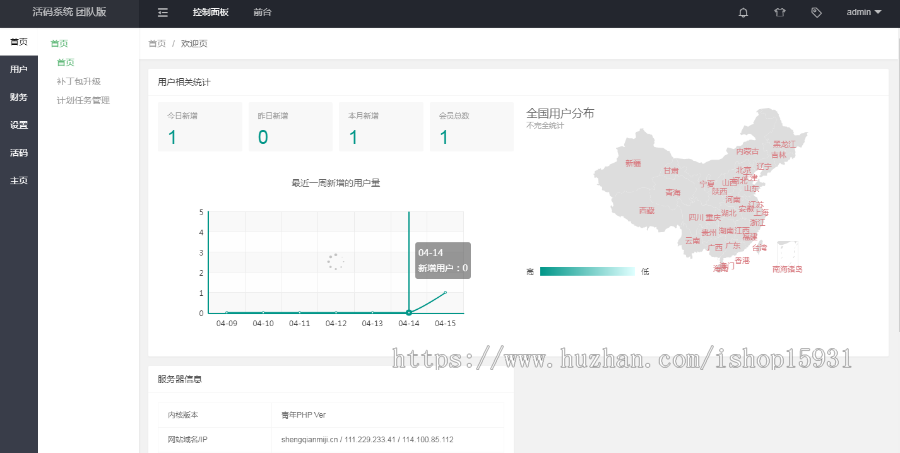Click the 青年PHP Ver table cell
The height and width of the screenshot is (453, 900).
[x=388, y=415]
